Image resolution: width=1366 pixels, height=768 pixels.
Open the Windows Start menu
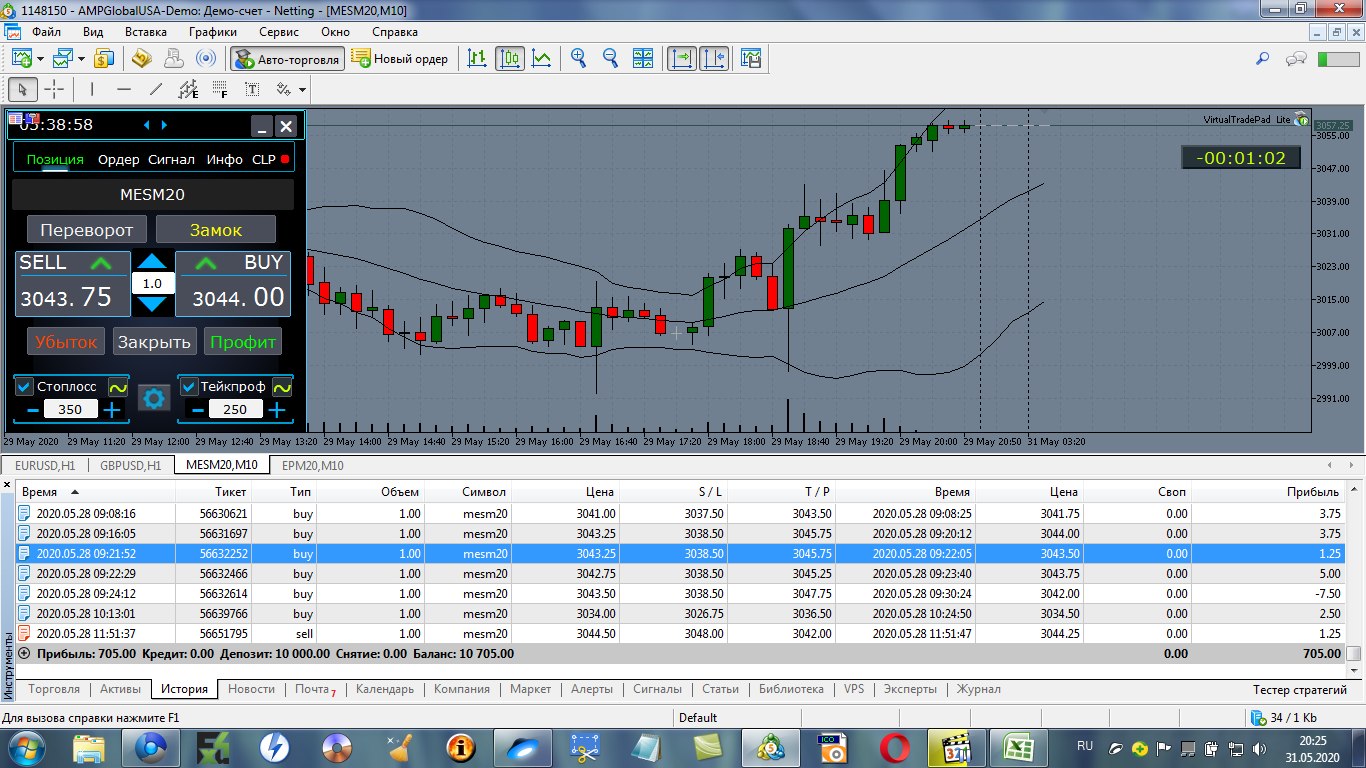tap(25, 747)
